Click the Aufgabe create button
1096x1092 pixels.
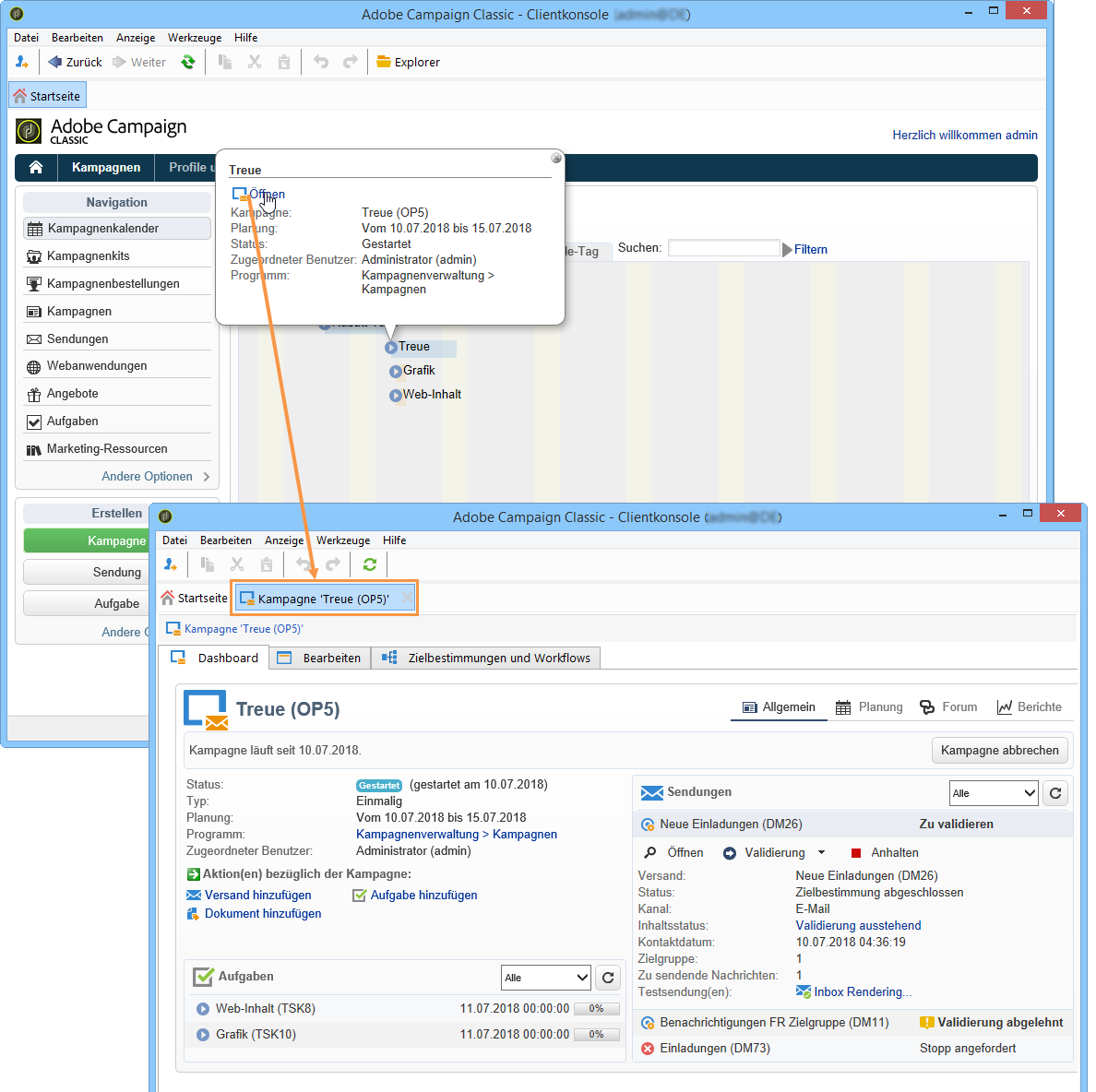(87, 603)
